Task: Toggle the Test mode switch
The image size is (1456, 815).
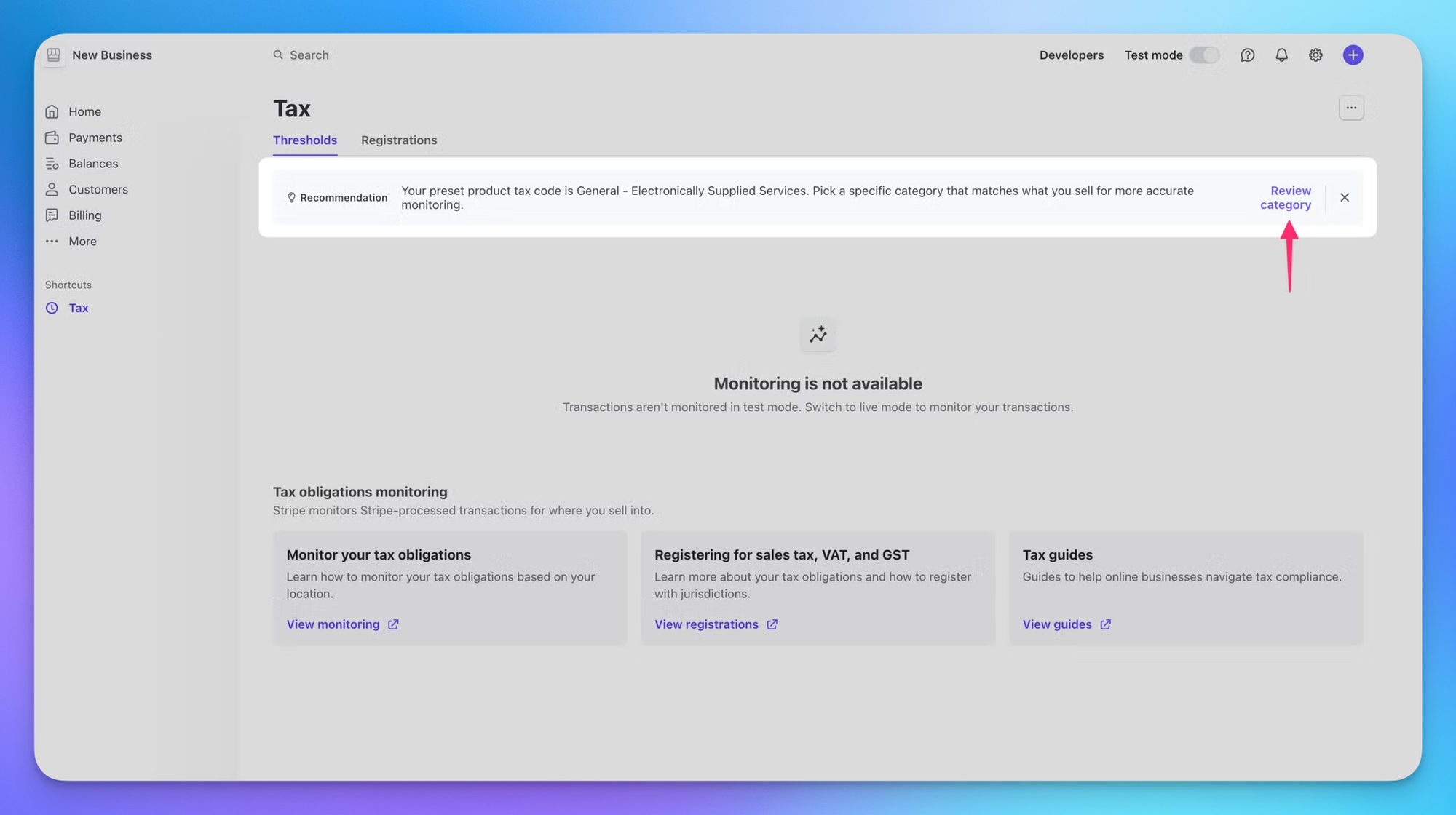Action: 1204,55
